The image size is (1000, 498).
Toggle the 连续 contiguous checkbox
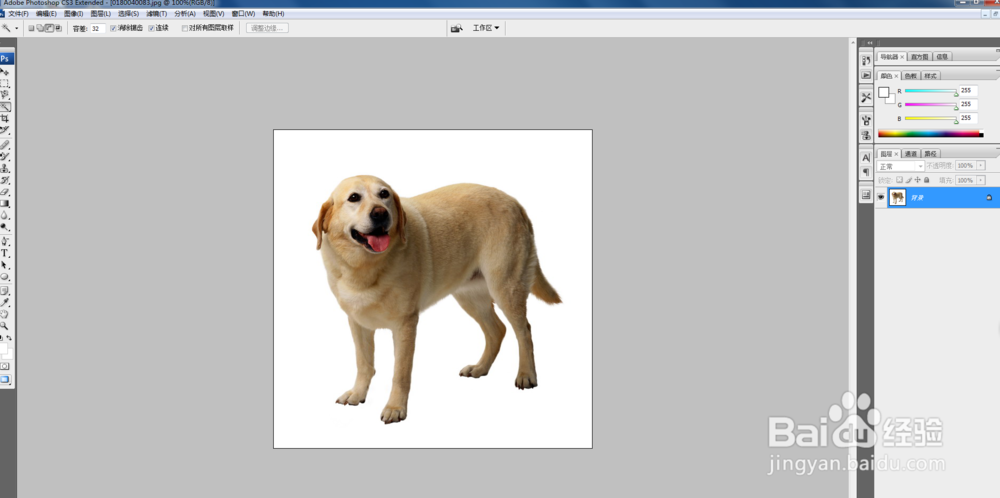[152, 28]
